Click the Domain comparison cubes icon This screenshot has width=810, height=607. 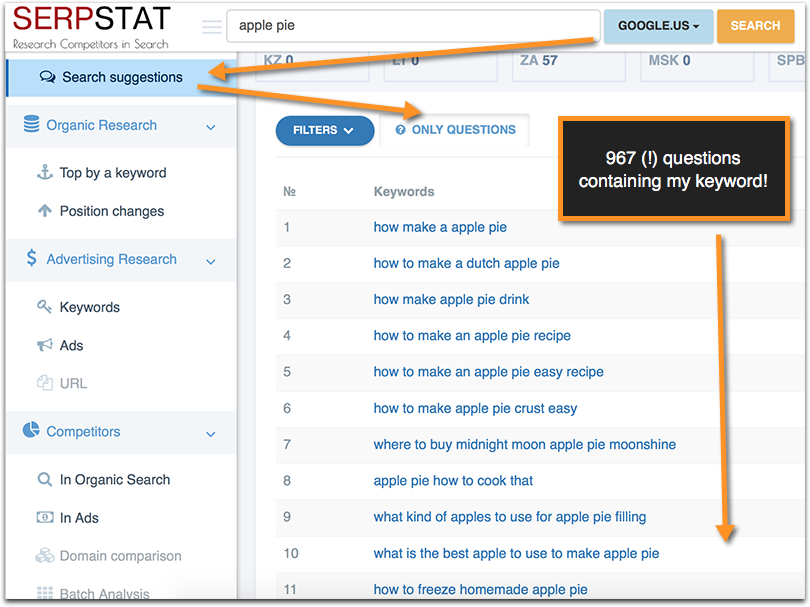pyautogui.click(x=44, y=555)
